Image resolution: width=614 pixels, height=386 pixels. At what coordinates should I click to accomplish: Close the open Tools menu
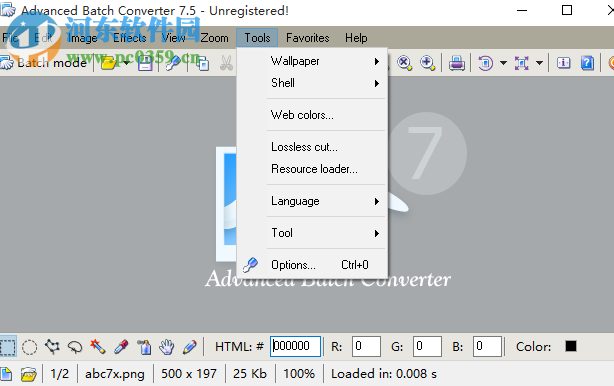257,38
